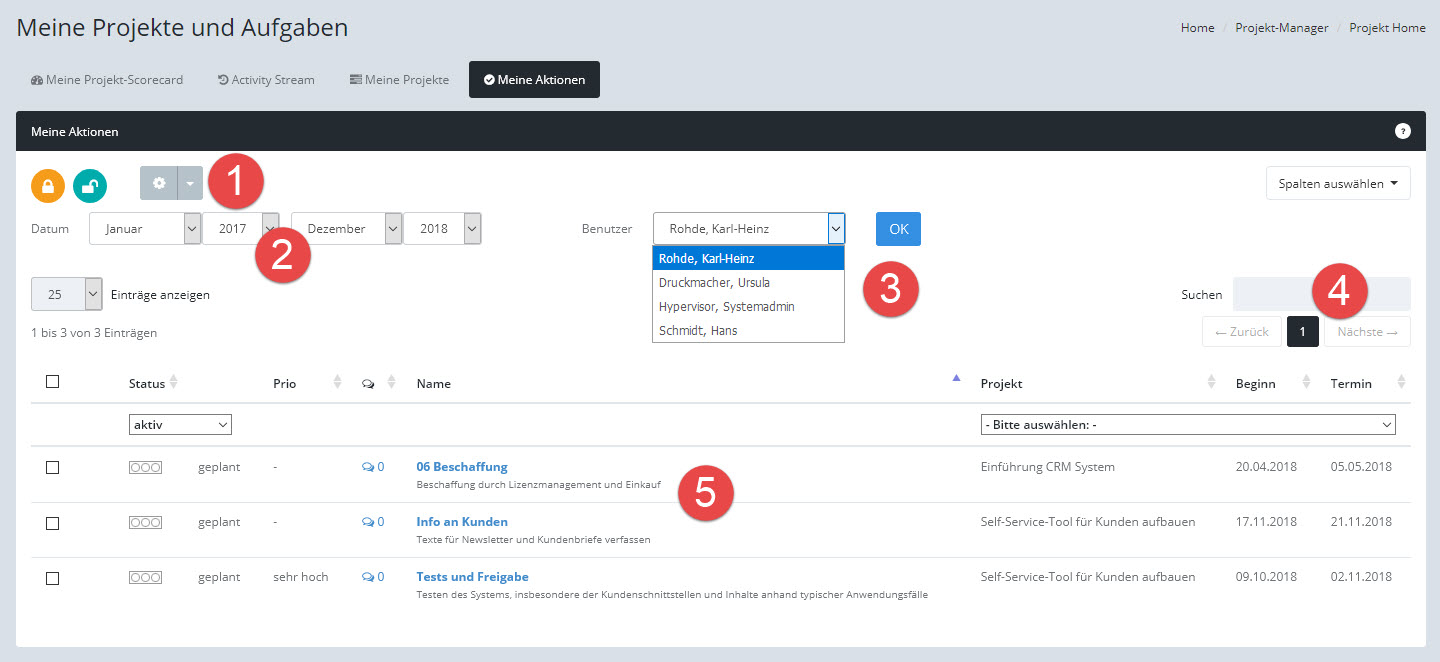1440x662 pixels.
Task: Check the box for 06 Beschaffung row
Action: click(53, 467)
